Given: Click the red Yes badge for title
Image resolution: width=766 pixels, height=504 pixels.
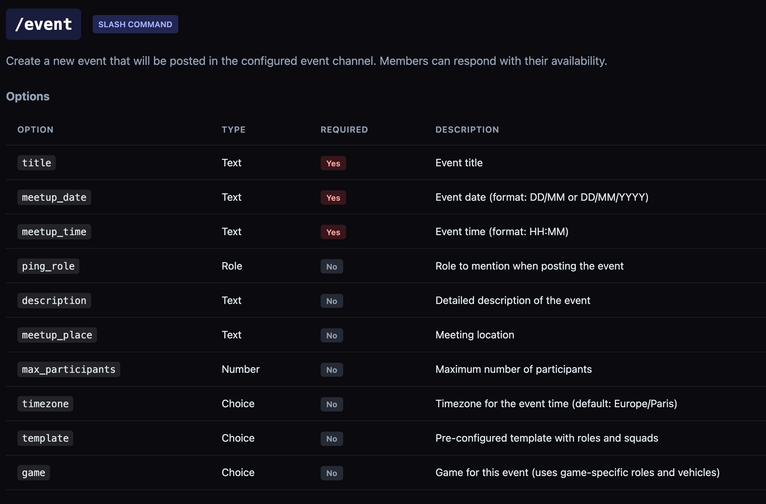Looking at the screenshot, I should tap(333, 163).
